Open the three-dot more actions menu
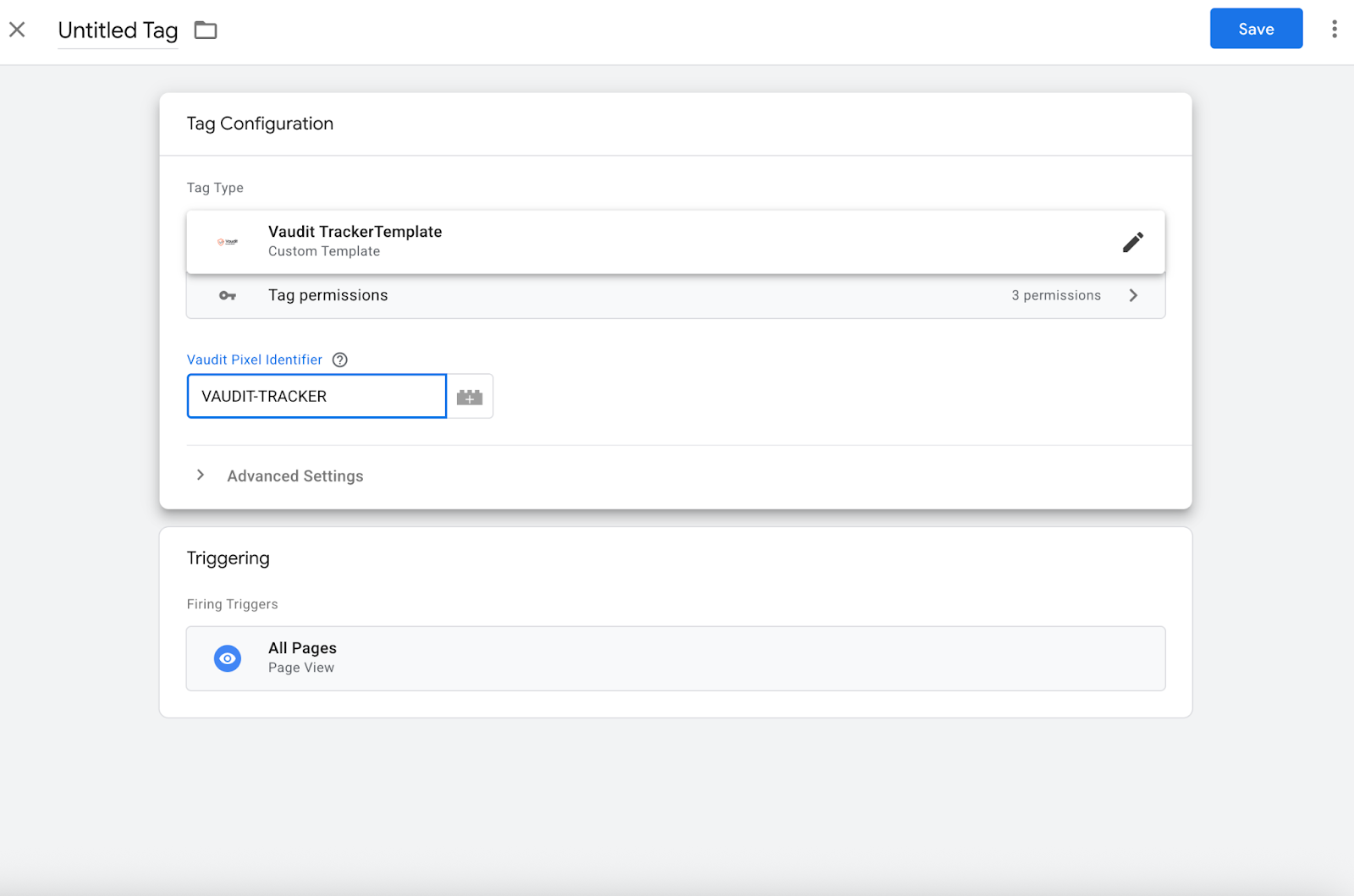Screen dimensions: 1354x896 (x=1334, y=29)
